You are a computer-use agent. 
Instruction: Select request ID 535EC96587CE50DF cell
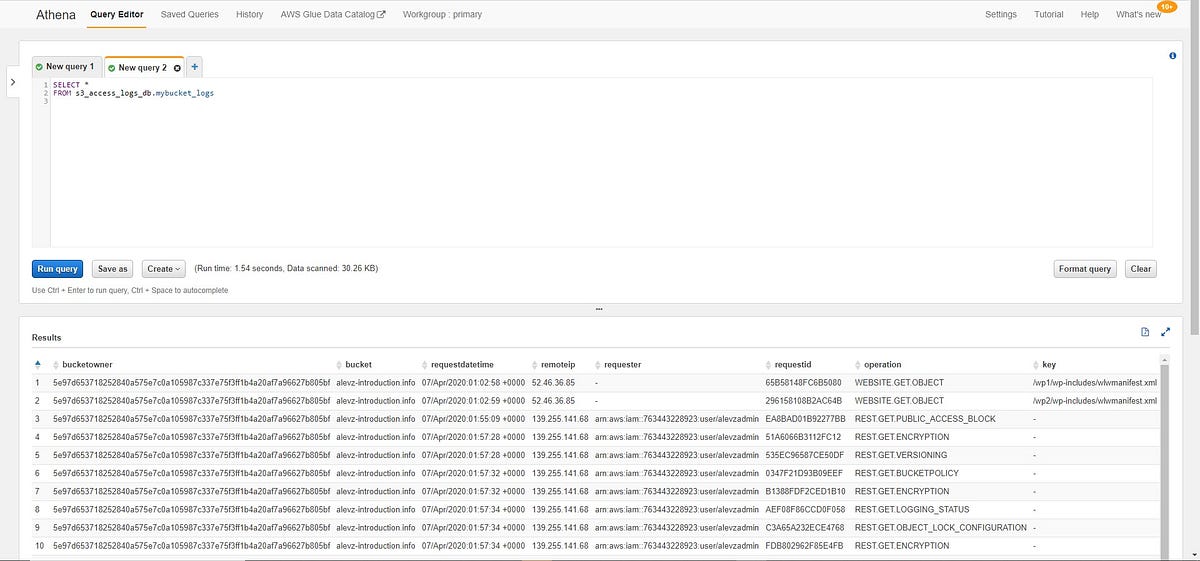[804, 455]
